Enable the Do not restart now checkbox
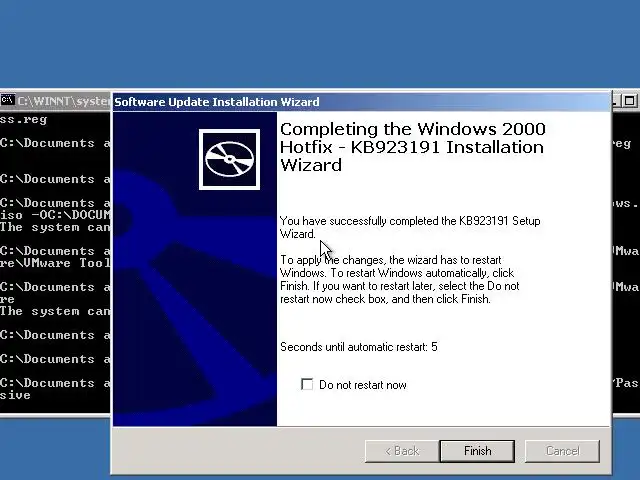This screenshot has height=480, width=640. point(307,384)
